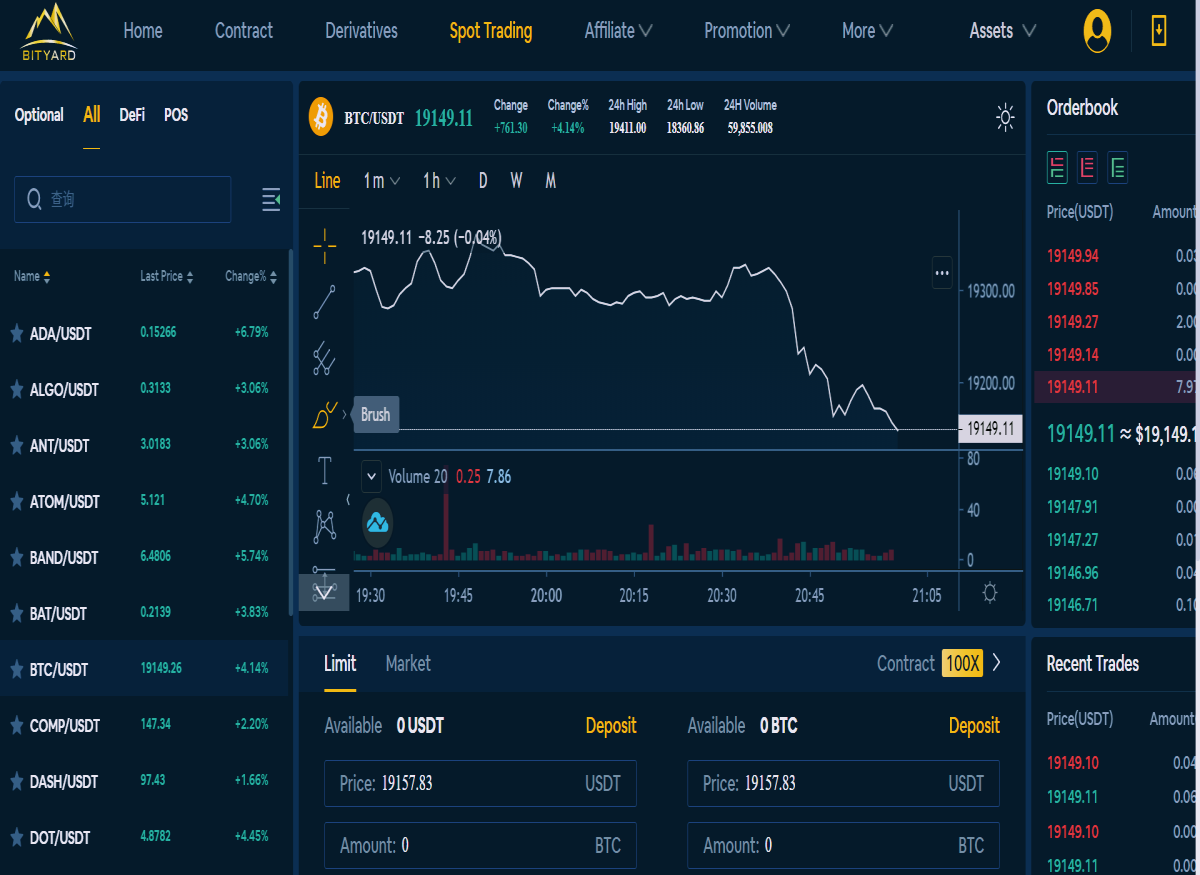Select the trend line drawing tool
The image size is (1200, 875).
pyautogui.click(x=324, y=301)
